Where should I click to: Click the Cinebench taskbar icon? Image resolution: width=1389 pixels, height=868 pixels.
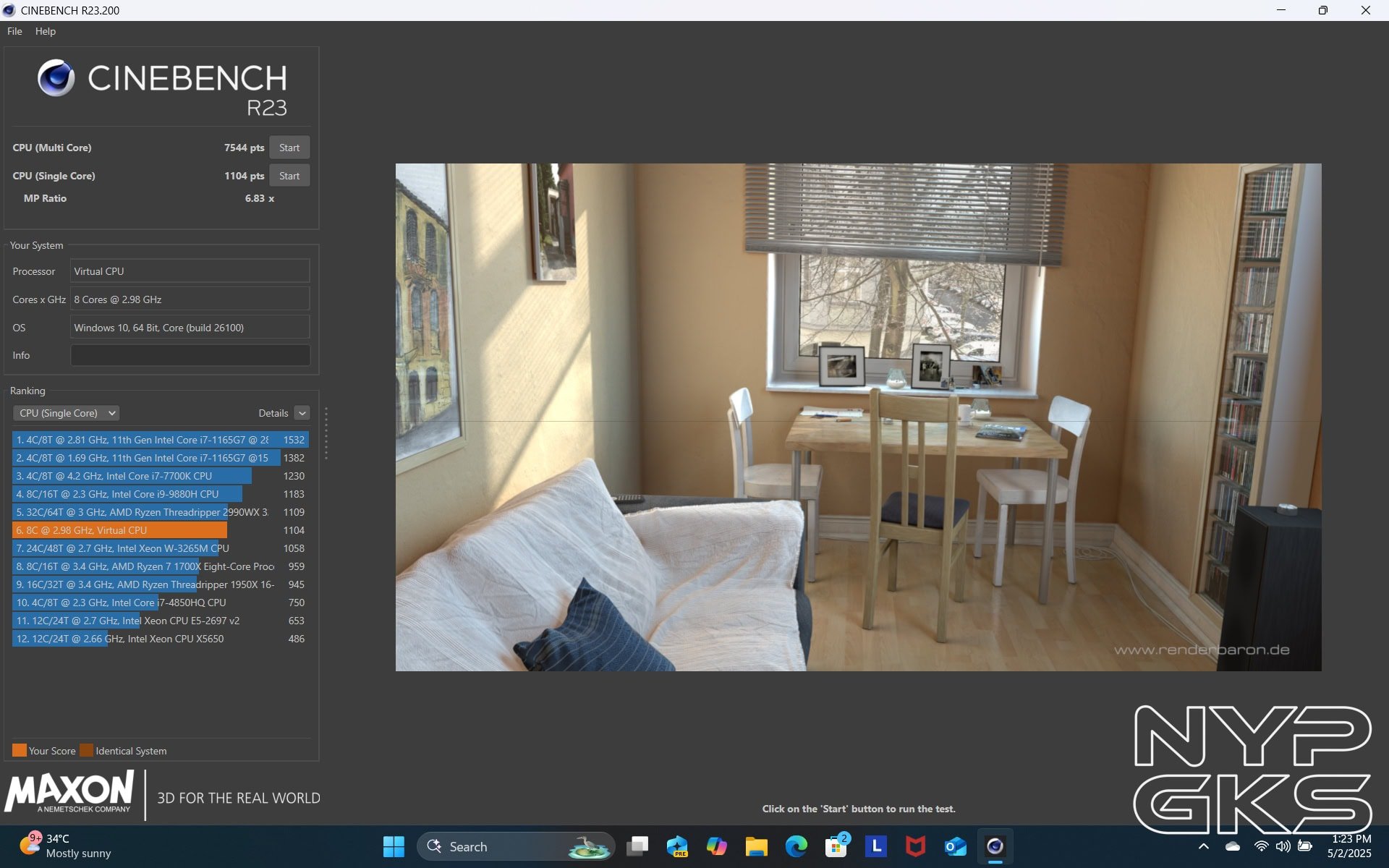(995, 846)
